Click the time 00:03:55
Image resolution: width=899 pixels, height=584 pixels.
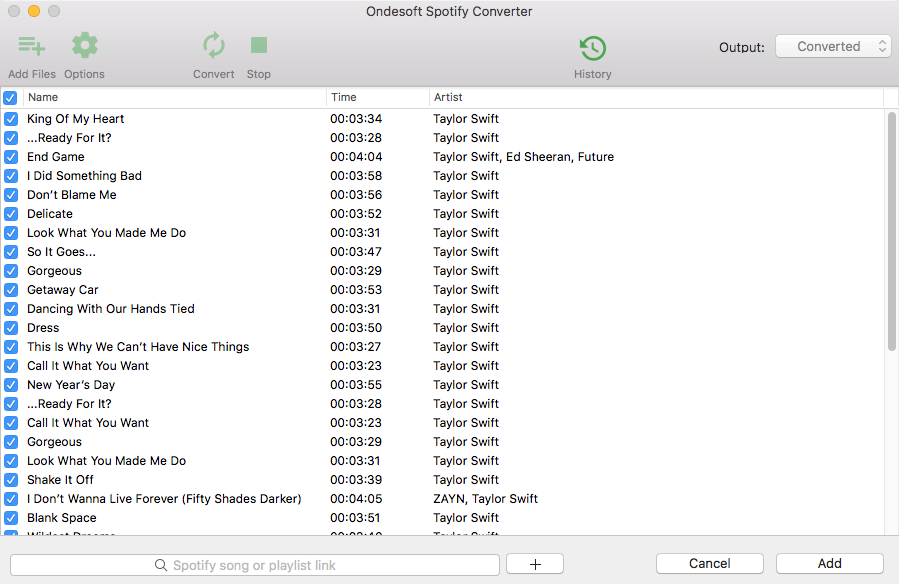click(356, 385)
